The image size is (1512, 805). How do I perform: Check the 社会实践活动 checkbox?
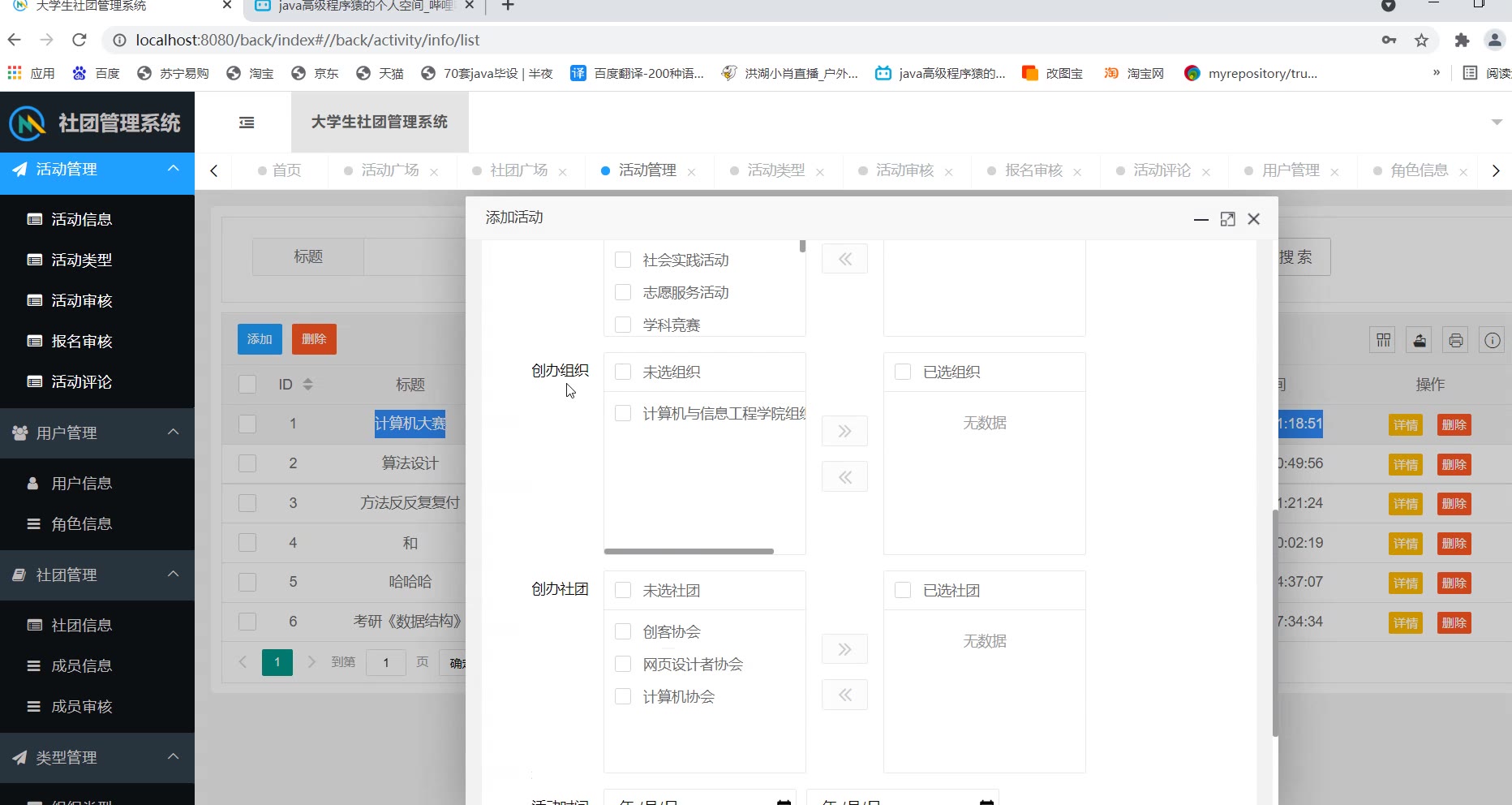pos(623,260)
